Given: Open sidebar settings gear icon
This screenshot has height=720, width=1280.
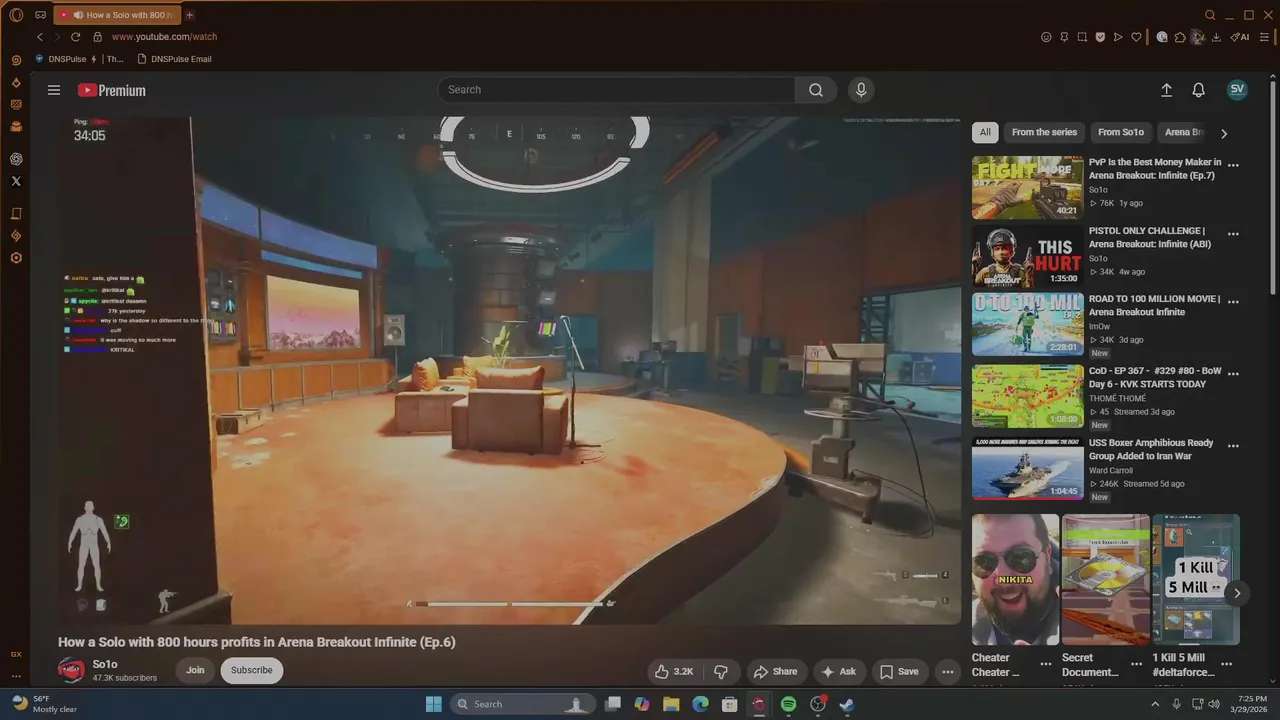Looking at the screenshot, I should [x=16, y=258].
